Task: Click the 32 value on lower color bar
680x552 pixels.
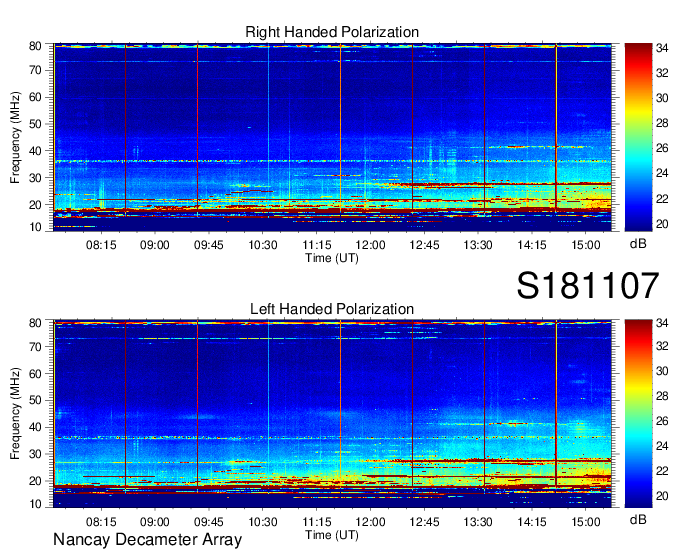Action: [662, 346]
